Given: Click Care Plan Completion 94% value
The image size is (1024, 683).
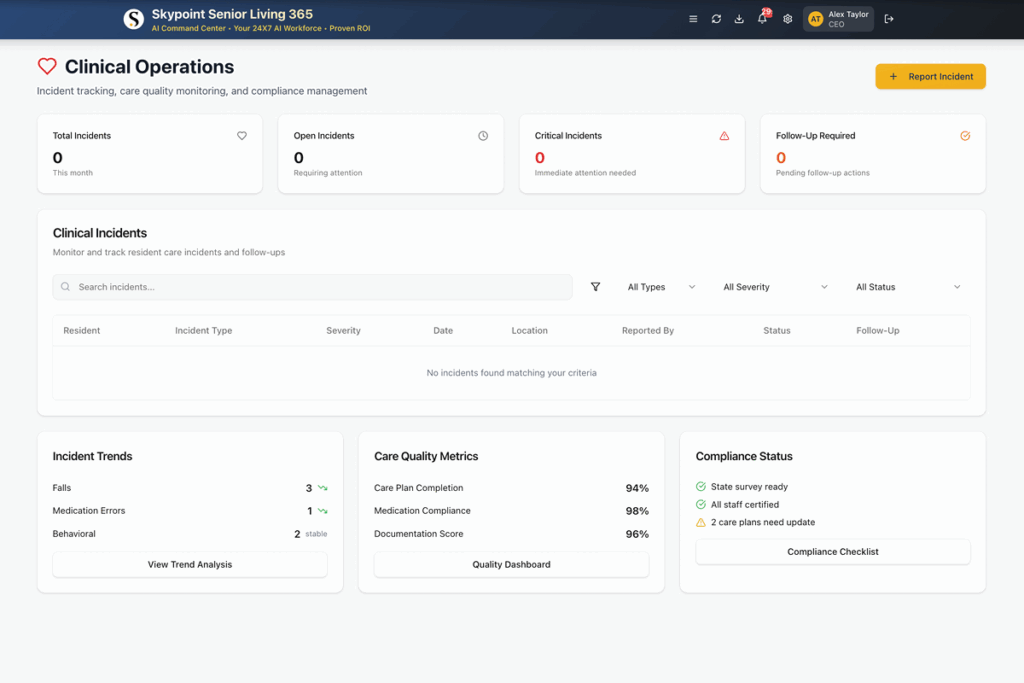Looking at the screenshot, I should (637, 488).
